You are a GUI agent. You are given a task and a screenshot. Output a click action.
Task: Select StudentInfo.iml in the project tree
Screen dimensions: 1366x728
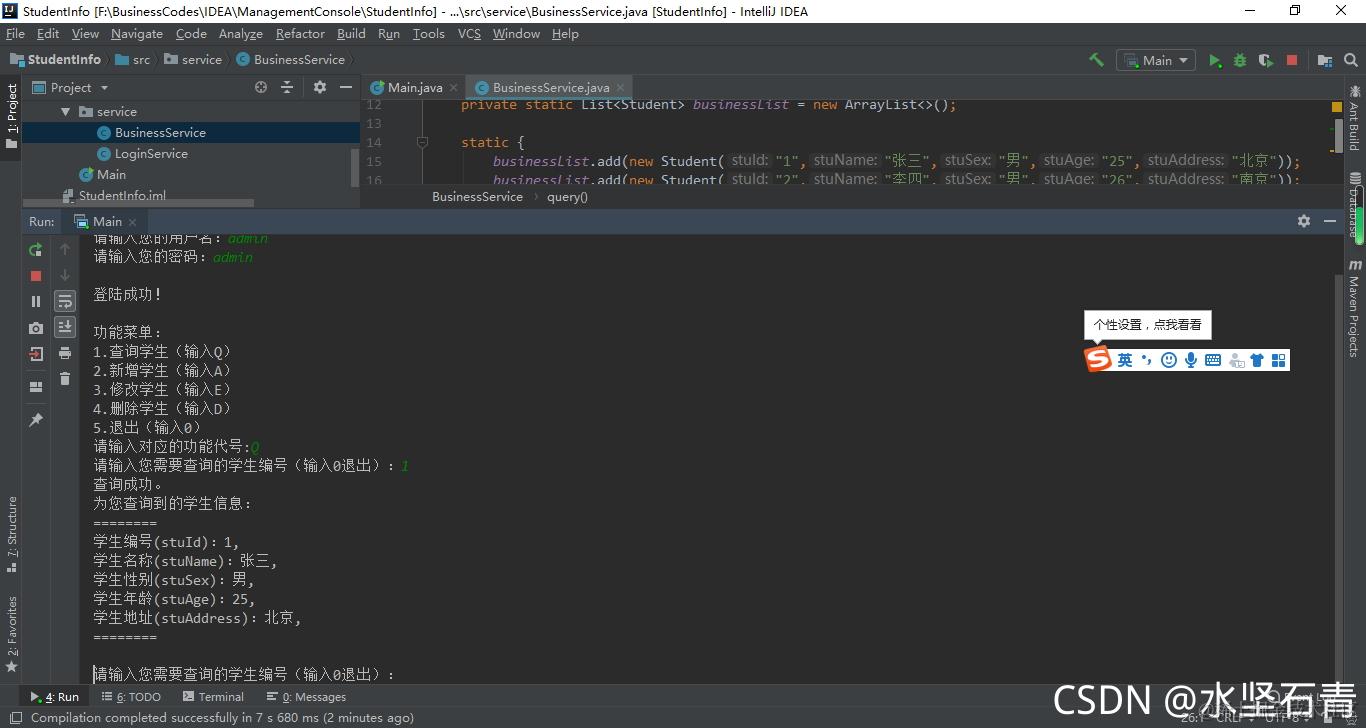pyautogui.click(x=122, y=196)
